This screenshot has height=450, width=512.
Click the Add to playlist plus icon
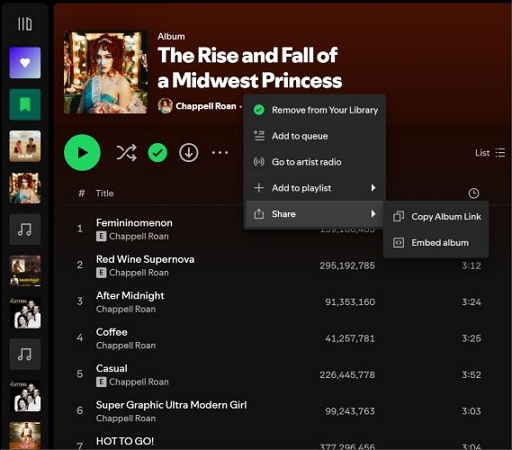coord(259,188)
